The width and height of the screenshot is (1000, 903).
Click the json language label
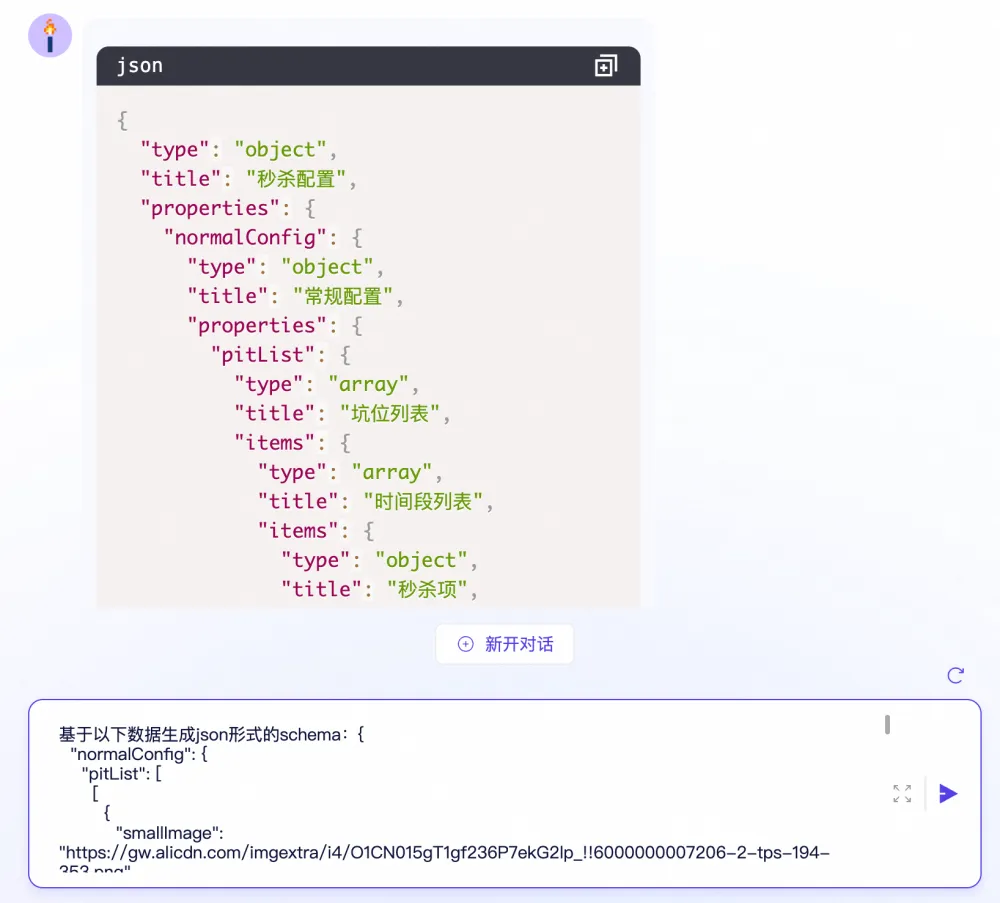click(140, 66)
